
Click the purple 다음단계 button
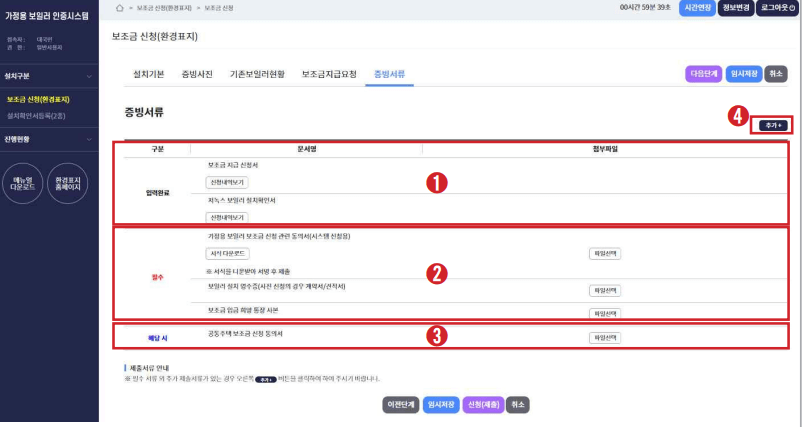[x=704, y=74]
